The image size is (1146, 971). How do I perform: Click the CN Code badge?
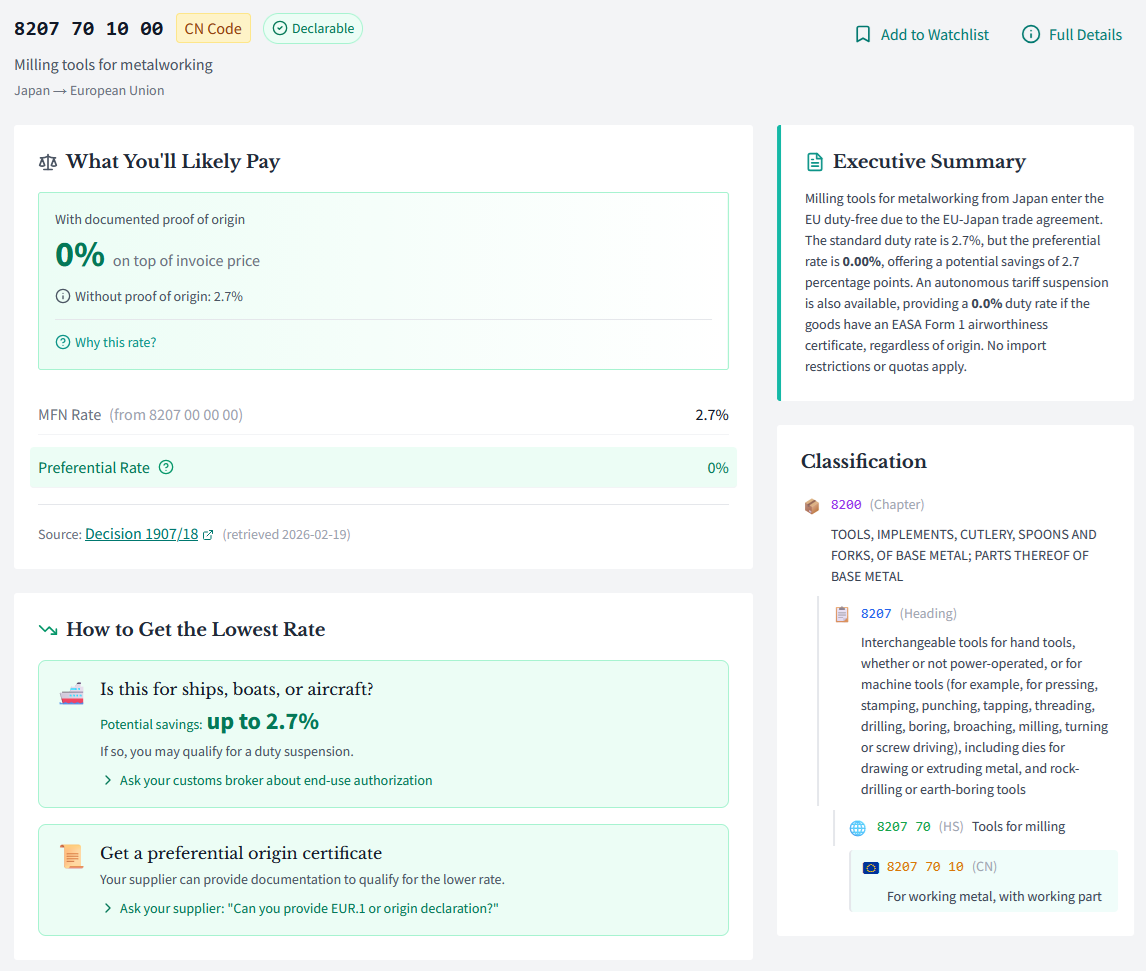(213, 29)
